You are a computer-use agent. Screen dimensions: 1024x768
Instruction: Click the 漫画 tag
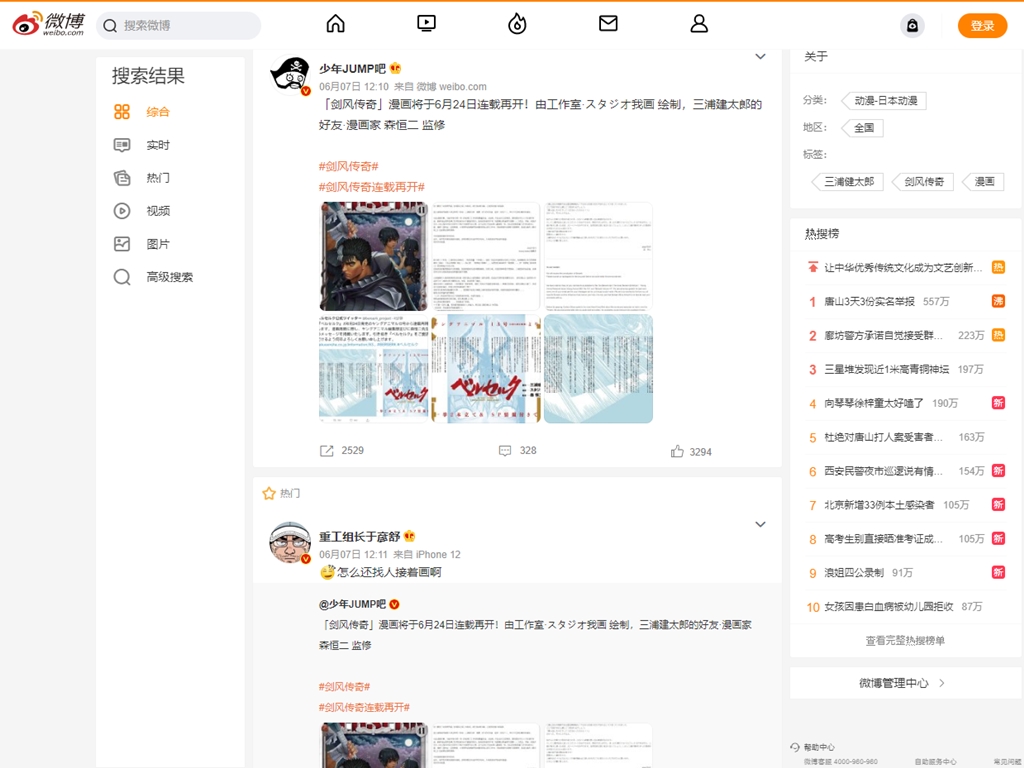pyautogui.click(x=984, y=182)
